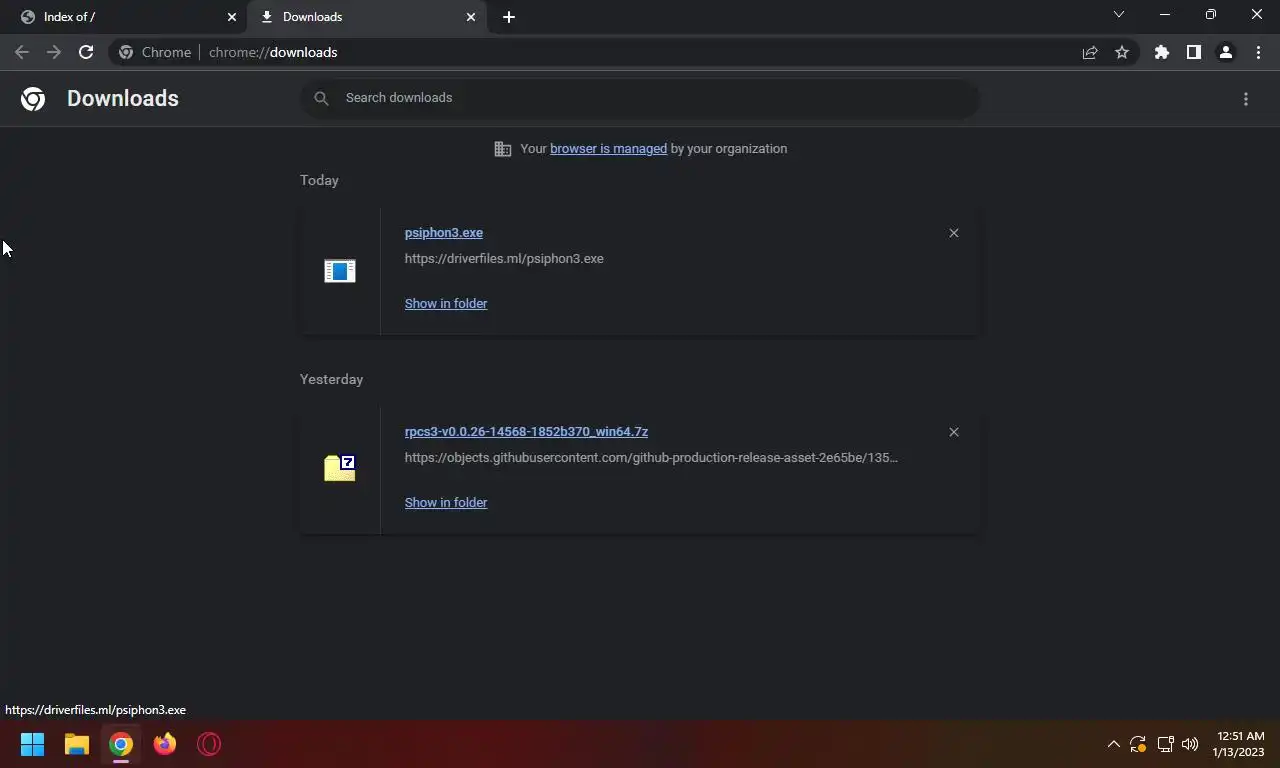Open the rpcs3-v0.0.26 win64.7z file link
The width and height of the screenshot is (1280, 768).
(x=526, y=432)
